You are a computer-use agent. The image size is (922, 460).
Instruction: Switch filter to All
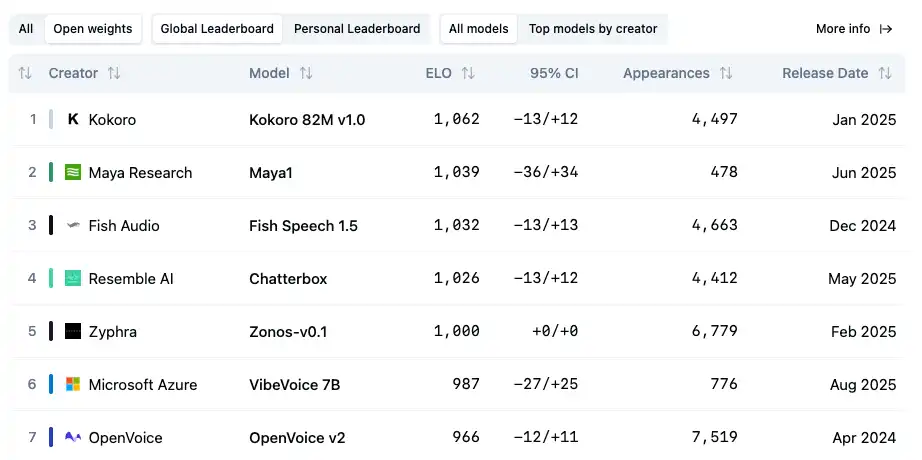coord(26,29)
